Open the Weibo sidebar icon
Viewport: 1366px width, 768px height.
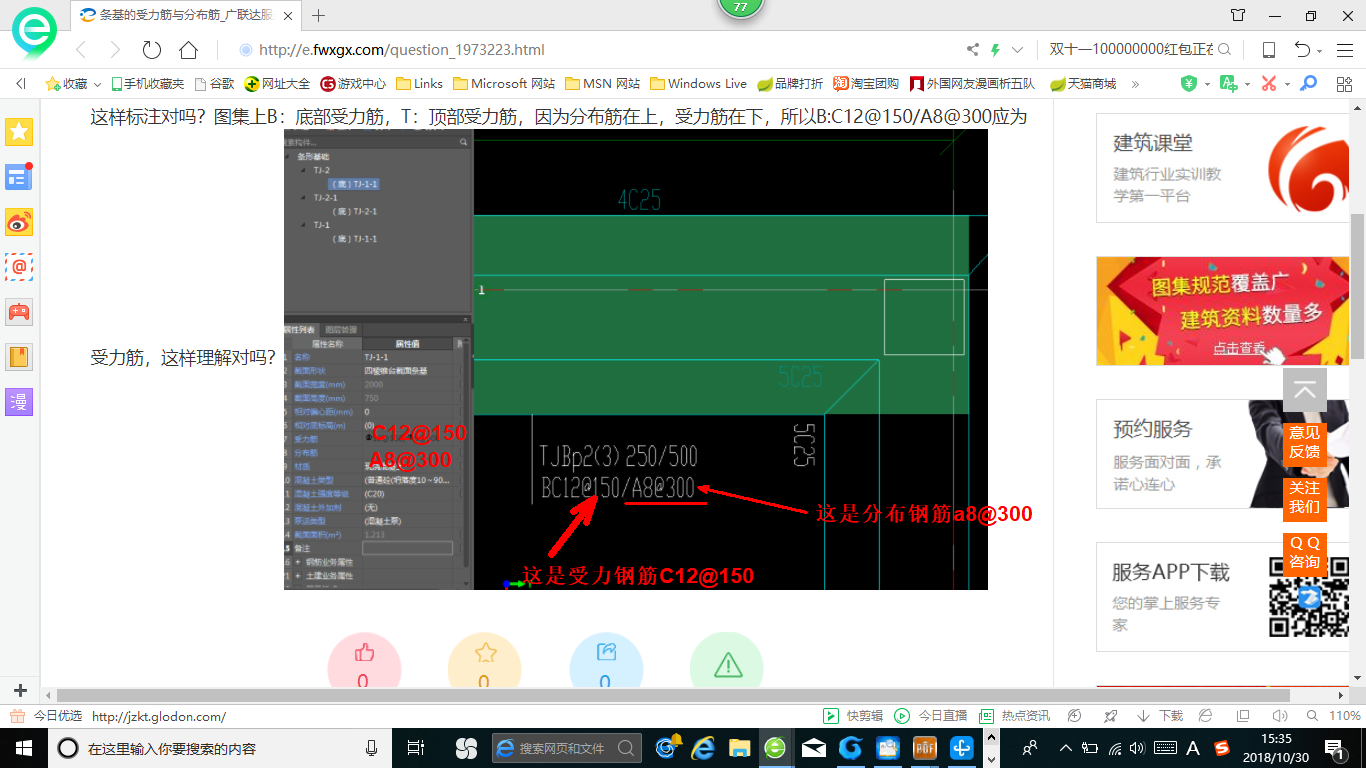(x=19, y=222)
